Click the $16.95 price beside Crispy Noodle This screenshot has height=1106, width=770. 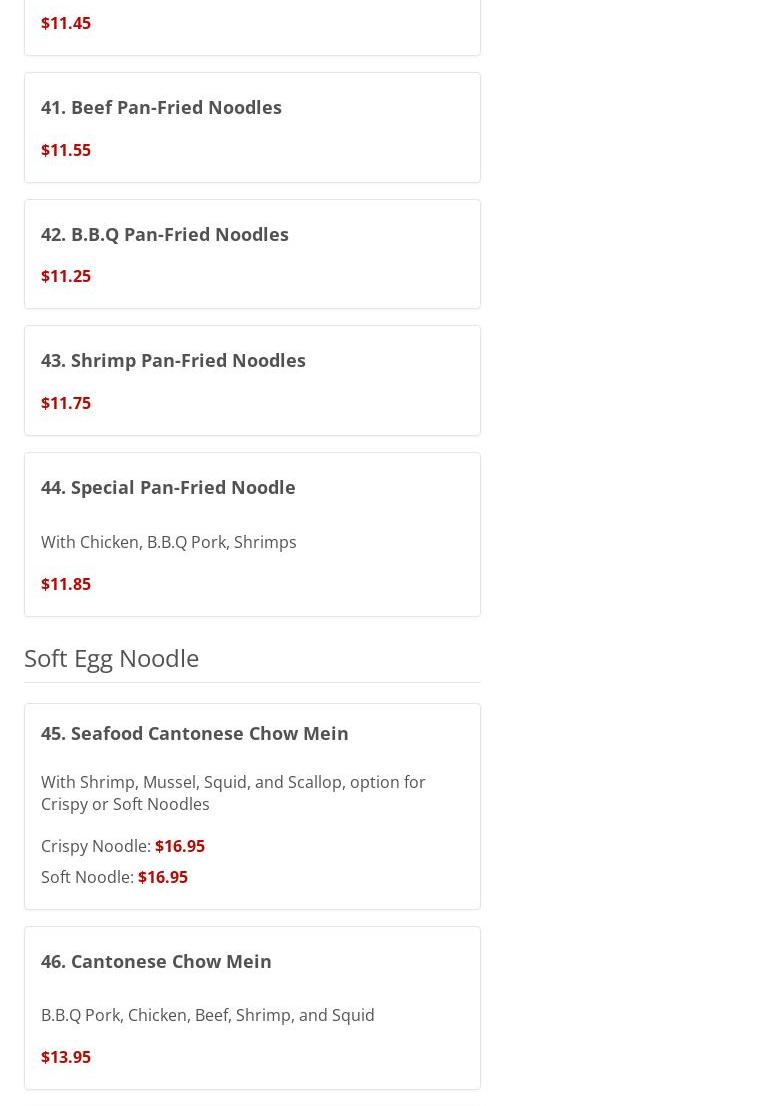tap(180, 846)
